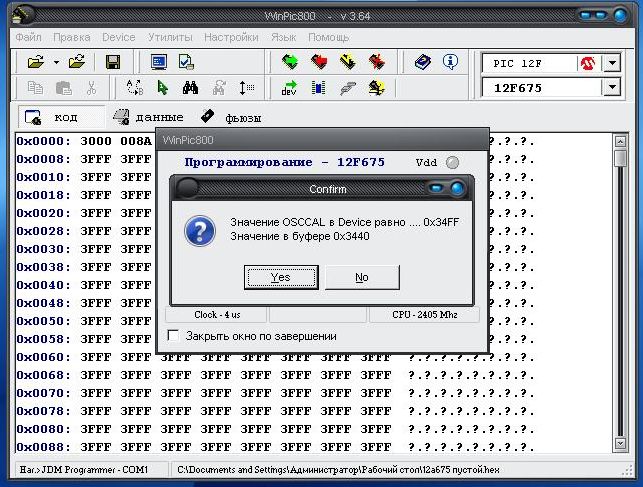Click the hex file path in status bar
643x487 pixels.
(339, 470)
